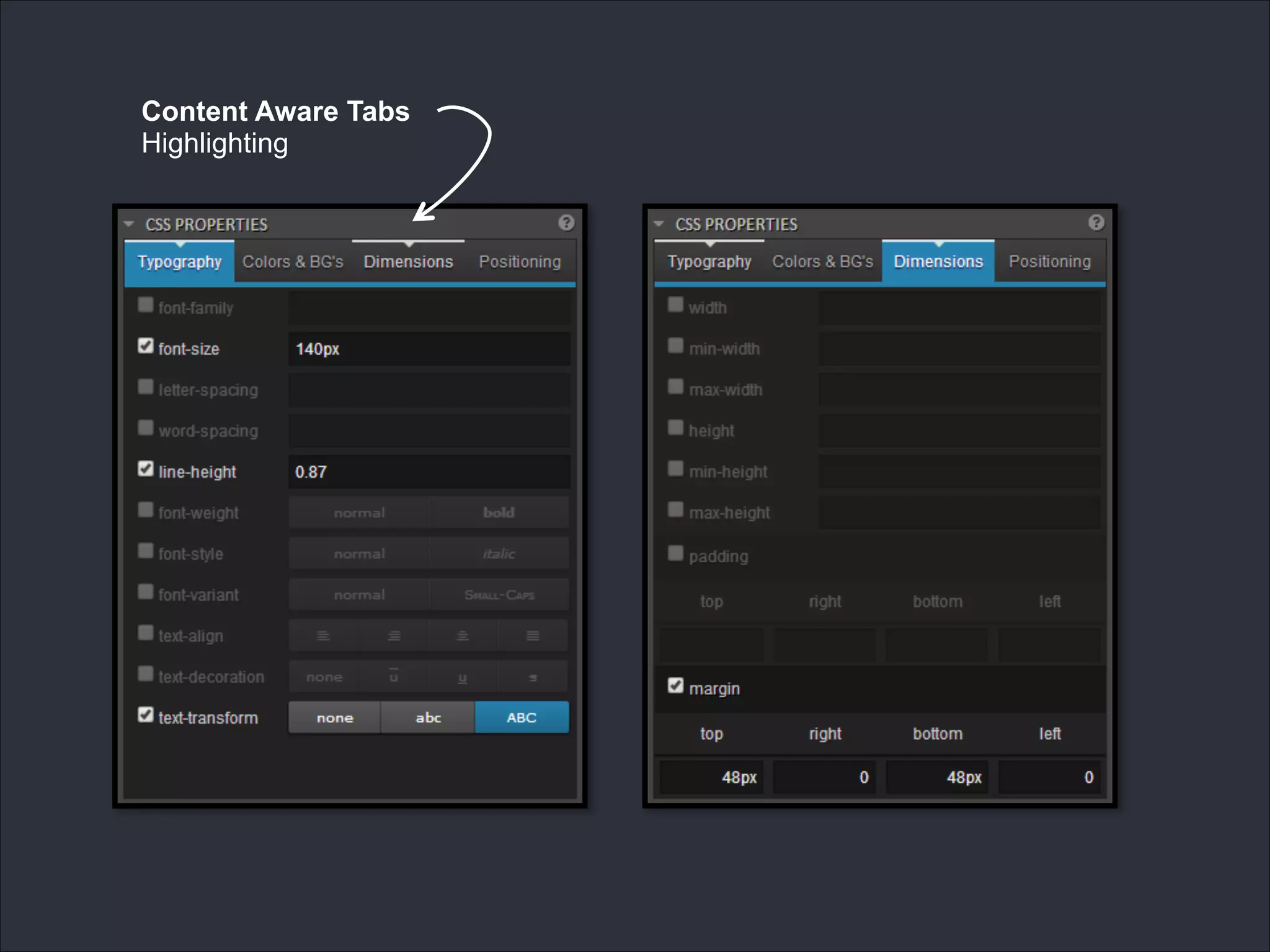Screen dimensions: 1270x952
Task: Set text-transform to lowercase abc
Action: pos(428,717)
